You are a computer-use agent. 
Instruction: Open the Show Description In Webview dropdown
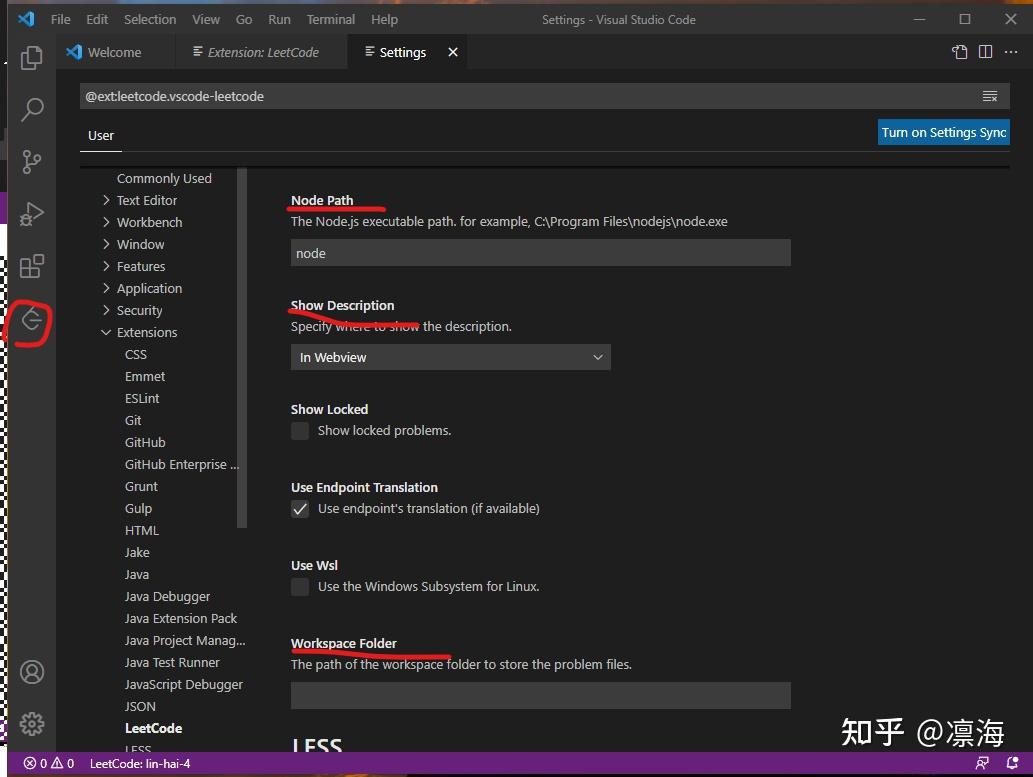[451, 357]
